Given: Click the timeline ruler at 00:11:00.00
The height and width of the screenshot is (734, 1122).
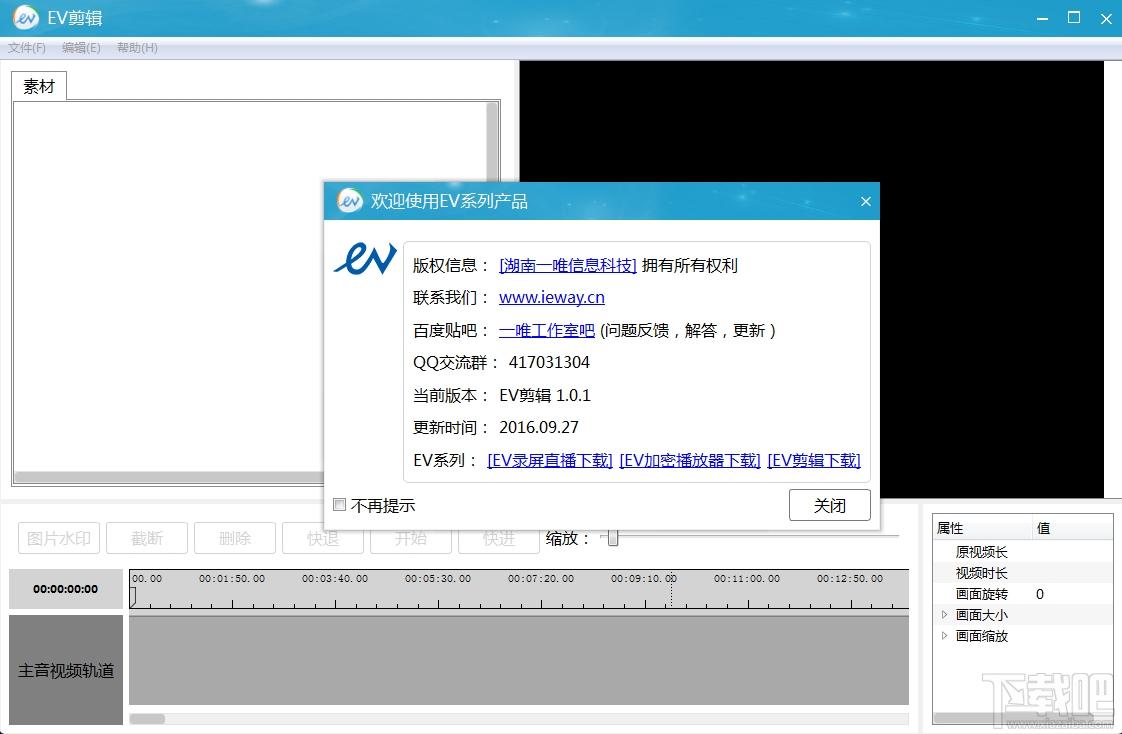Looking at the screenshot, I should (x=747, y=579).
